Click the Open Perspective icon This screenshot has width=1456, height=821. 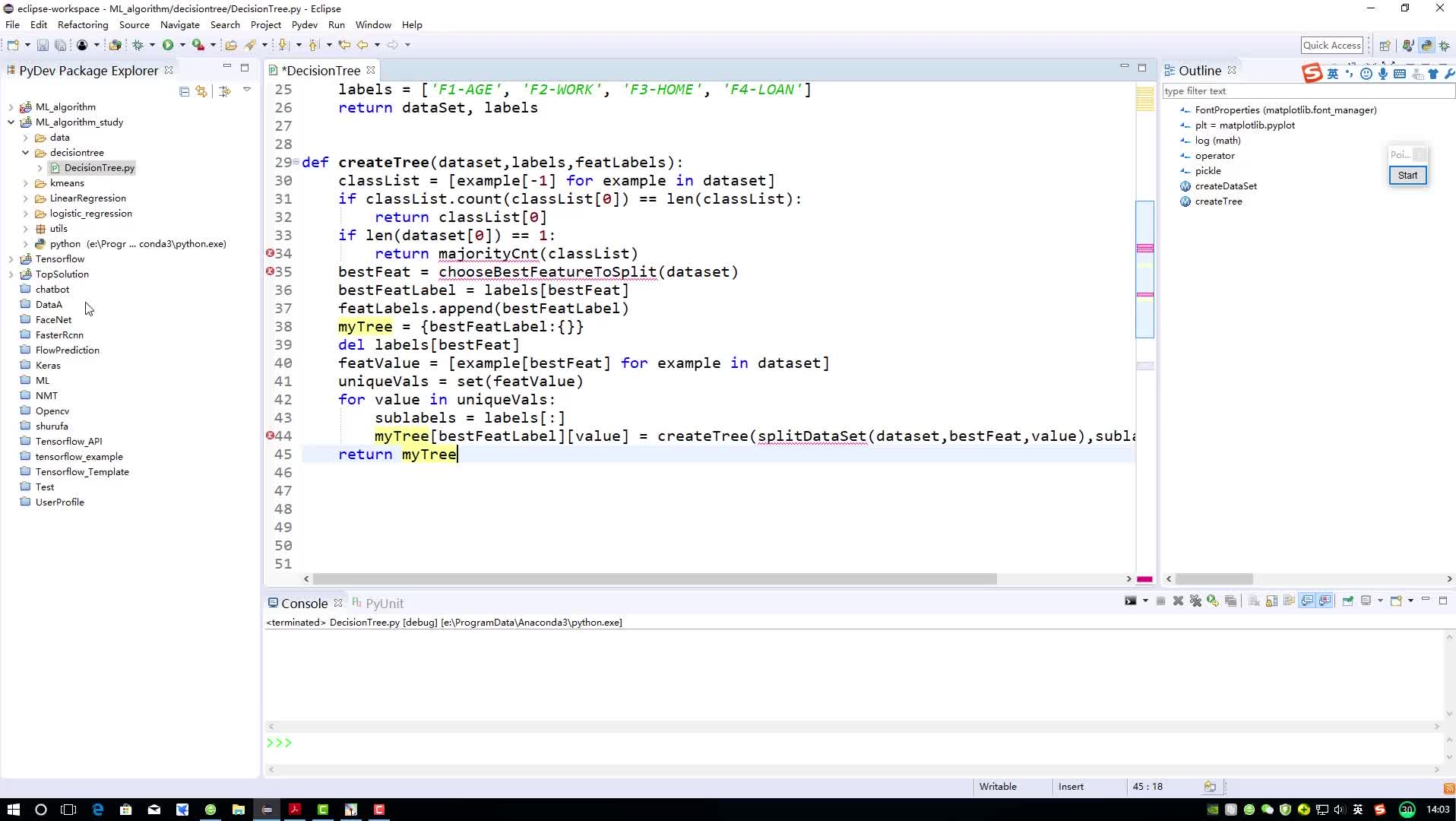[1385, 46]
